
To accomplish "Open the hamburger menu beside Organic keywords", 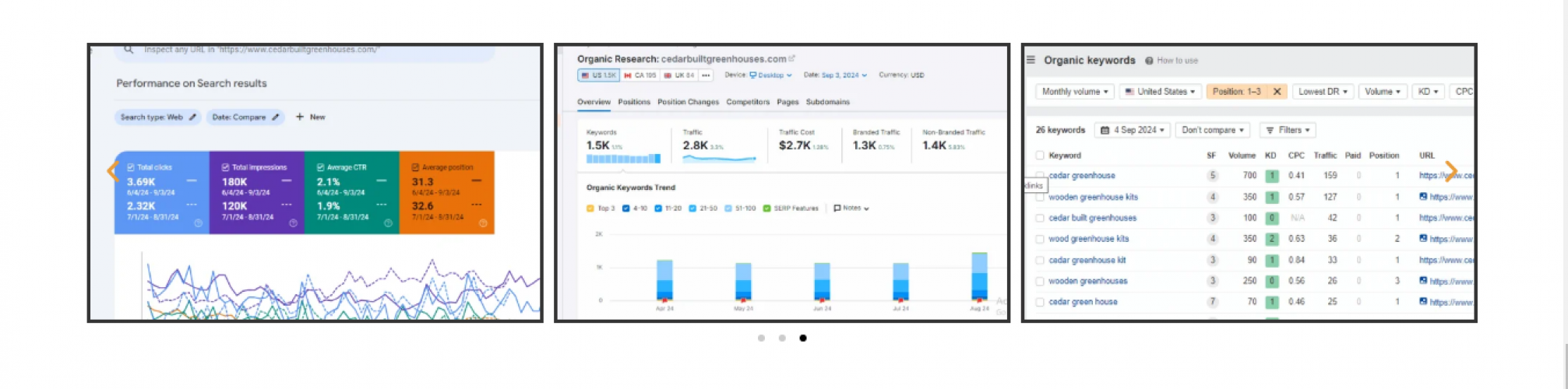I will click(1031, 60).
